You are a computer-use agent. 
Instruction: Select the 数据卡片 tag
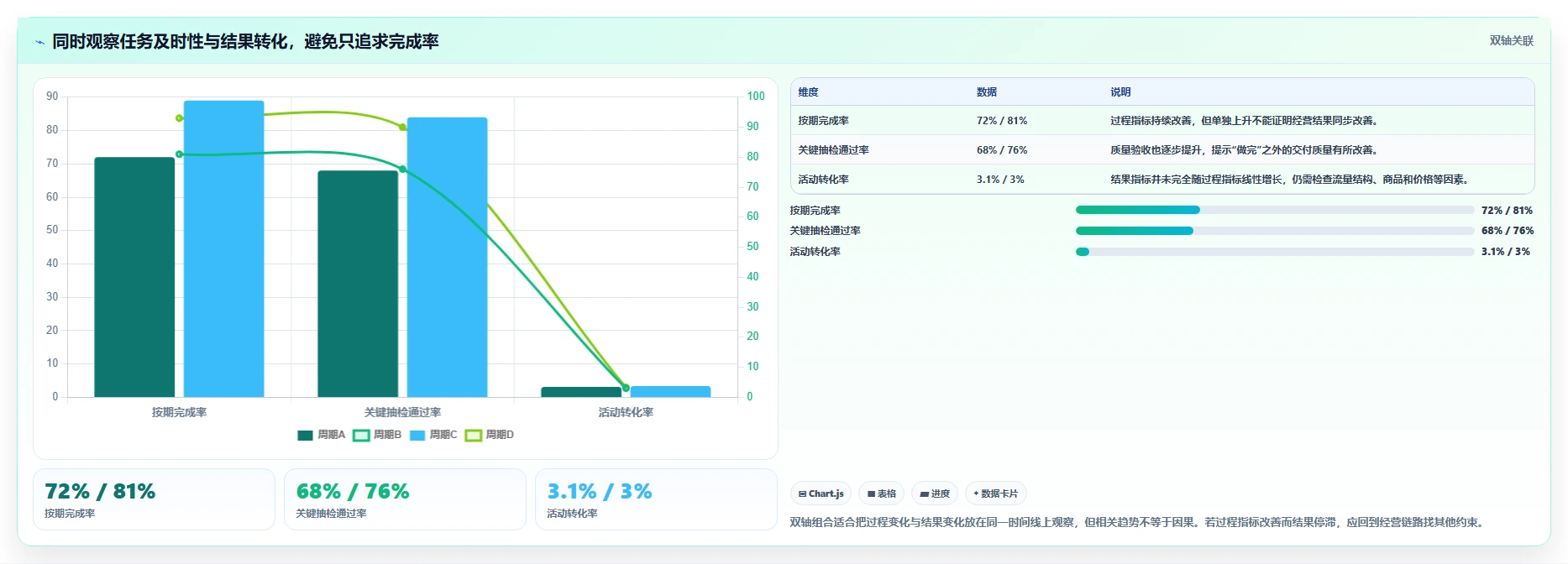point(996,493)
